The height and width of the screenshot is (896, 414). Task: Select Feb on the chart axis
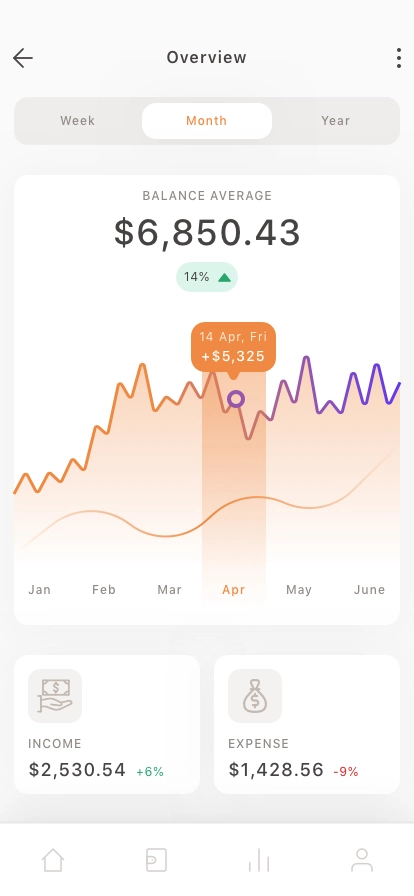[104, 590]
